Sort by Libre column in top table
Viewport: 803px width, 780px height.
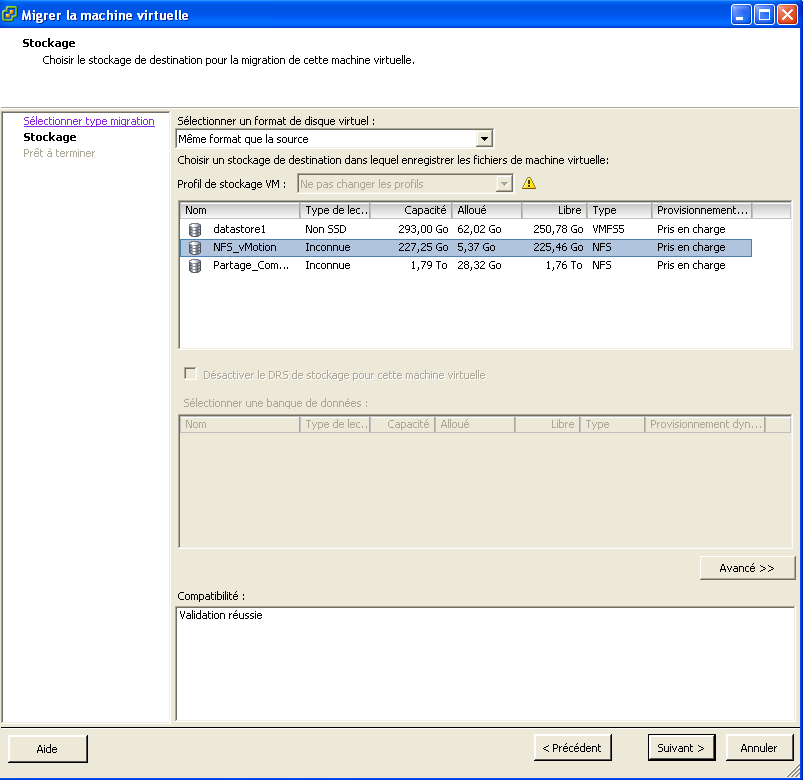click(x=555, y=210)
